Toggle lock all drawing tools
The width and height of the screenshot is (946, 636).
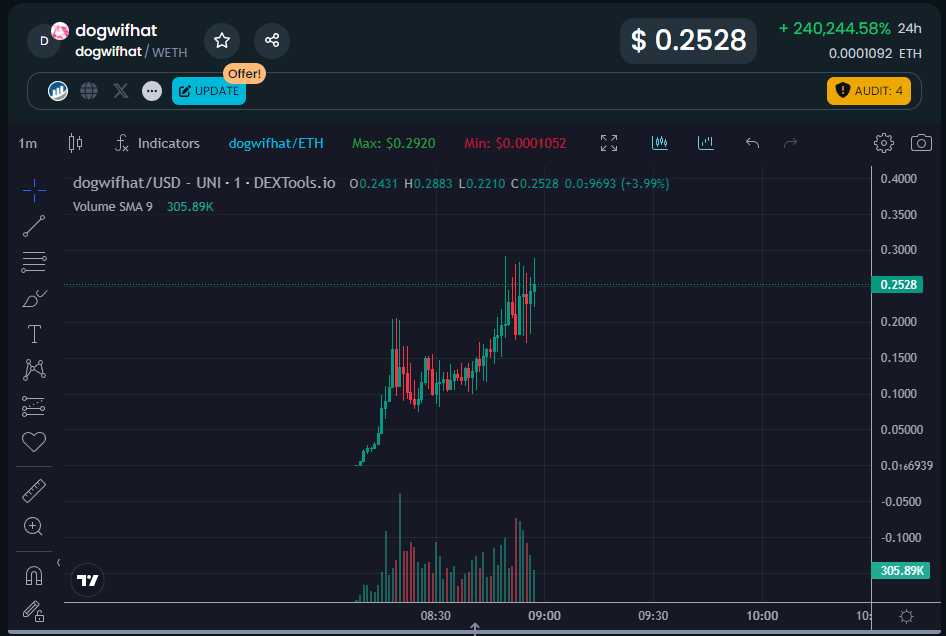[34, 611]
